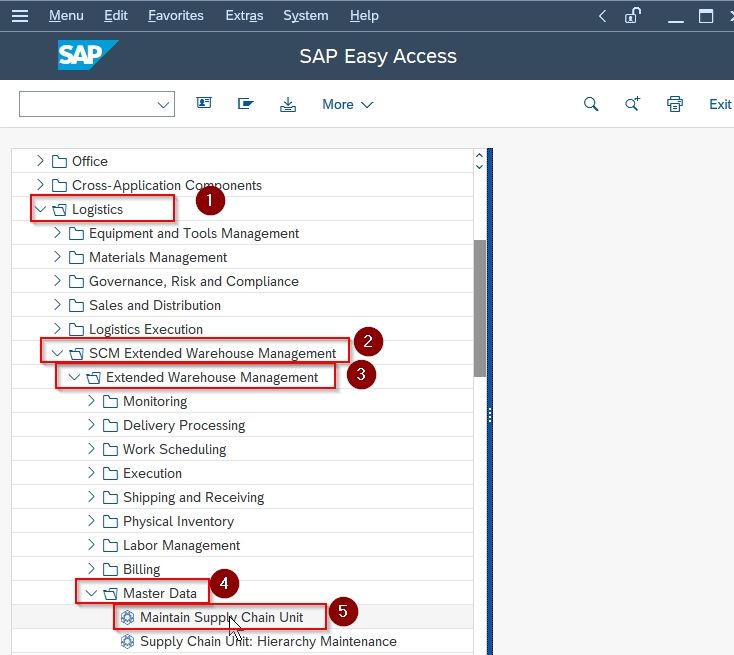Click the Find Next magnifier-plus icon
This screenshot has width=734, height=655.
tap(632, 103)
